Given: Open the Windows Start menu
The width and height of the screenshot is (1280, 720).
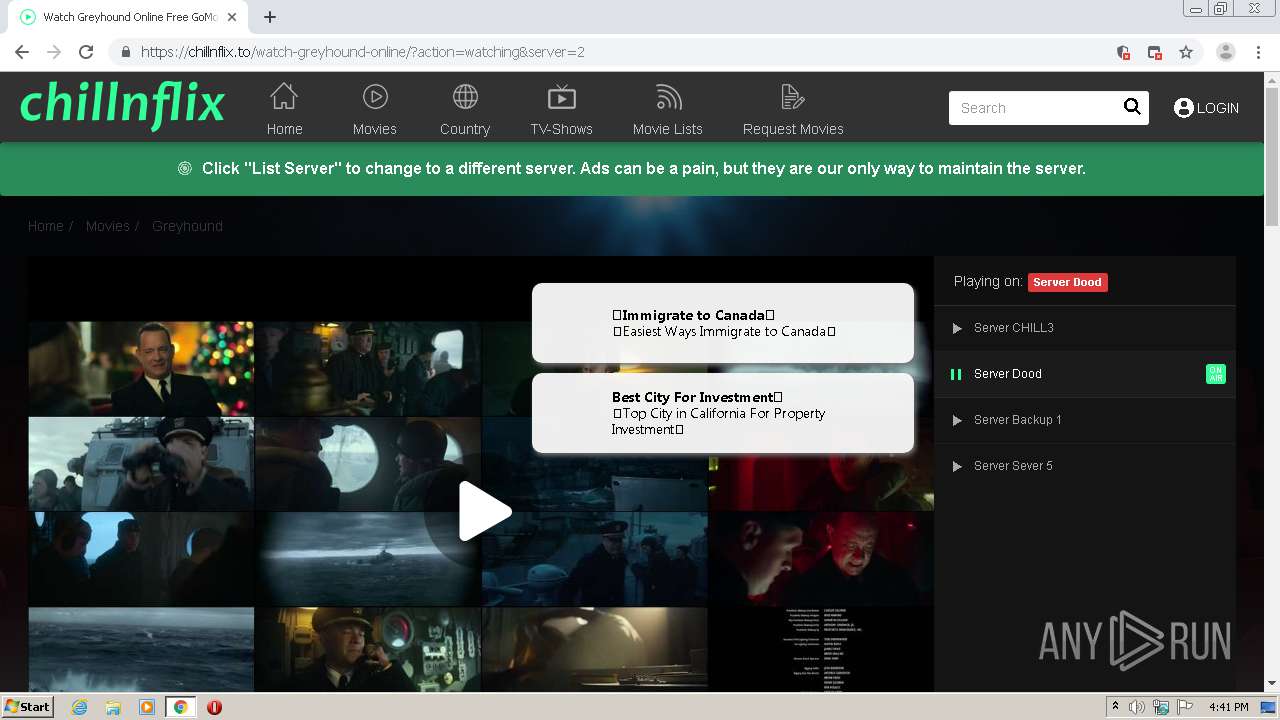Looking at the screenshot, I should [x=27, y=707].
